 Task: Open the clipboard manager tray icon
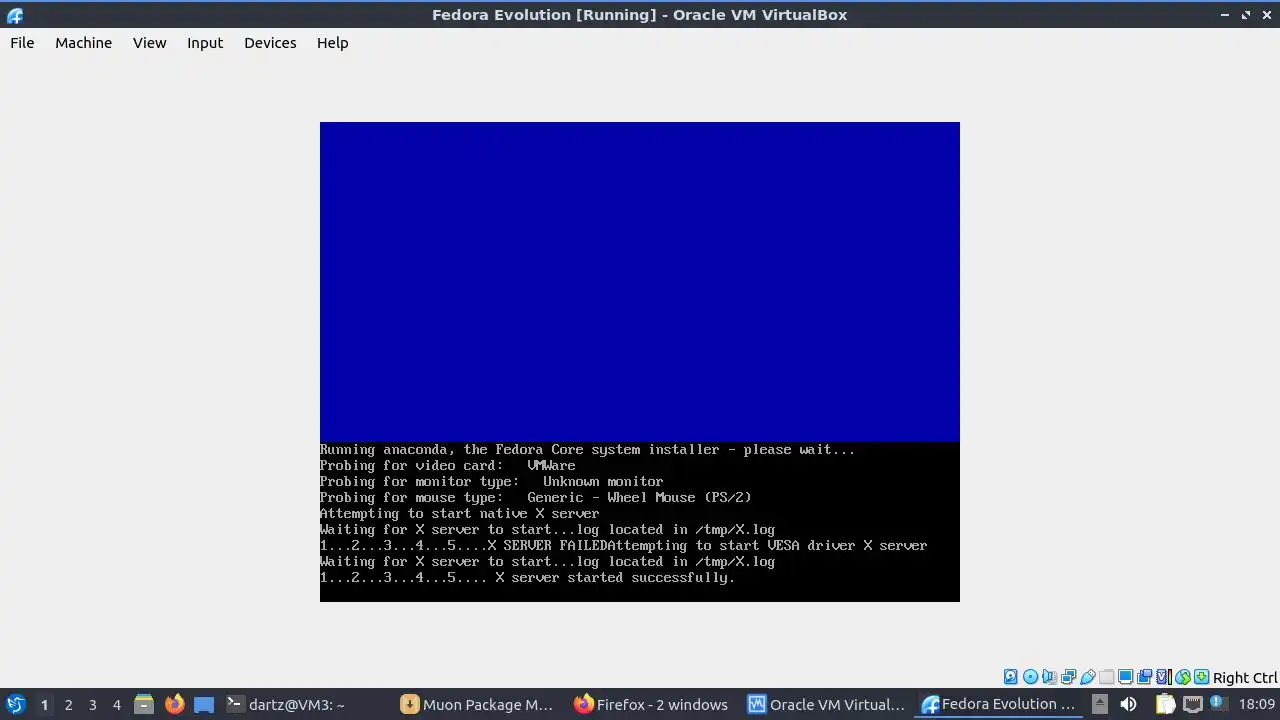[x=1165, y=704]
